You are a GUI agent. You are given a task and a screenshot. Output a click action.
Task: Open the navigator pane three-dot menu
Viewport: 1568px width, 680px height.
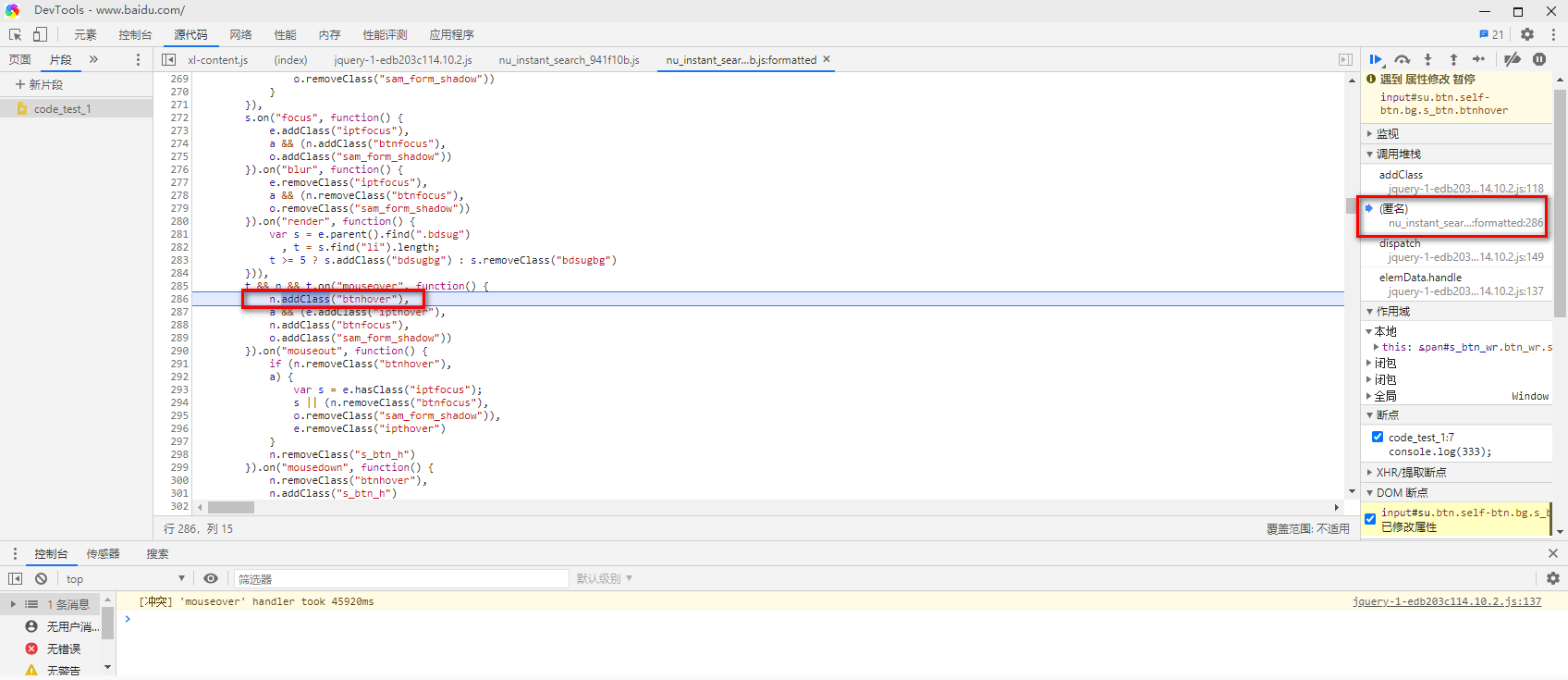[x=138, y=59]
